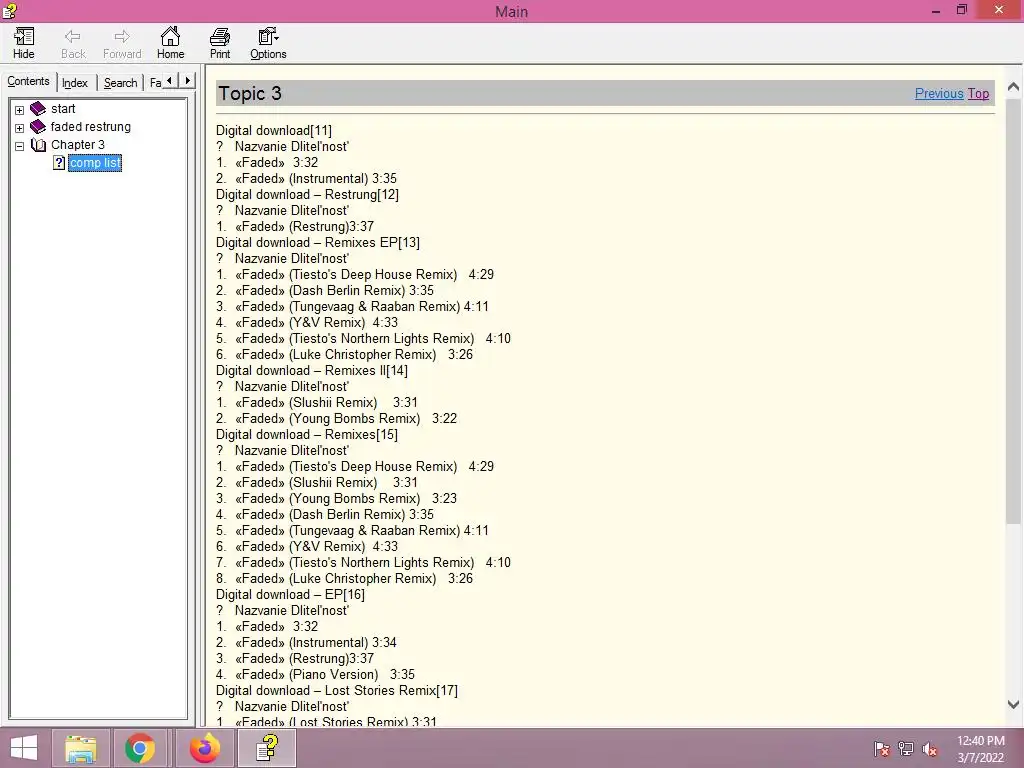Collapse the Chapter 3 tree node
Image resolution: width=1024 pixels, height=768 pixels.
20,146
